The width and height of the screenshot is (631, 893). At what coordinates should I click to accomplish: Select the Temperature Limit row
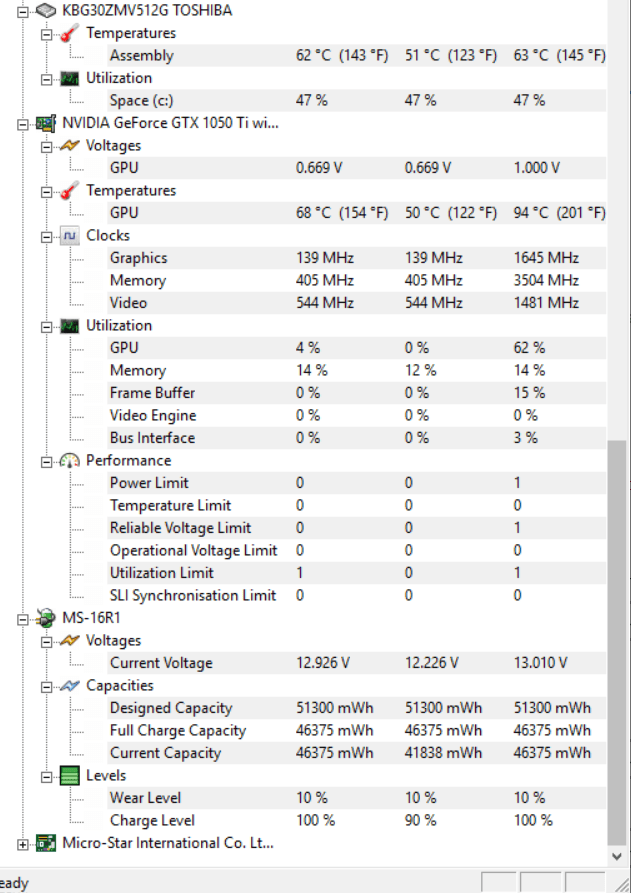[x=357, y=506]
